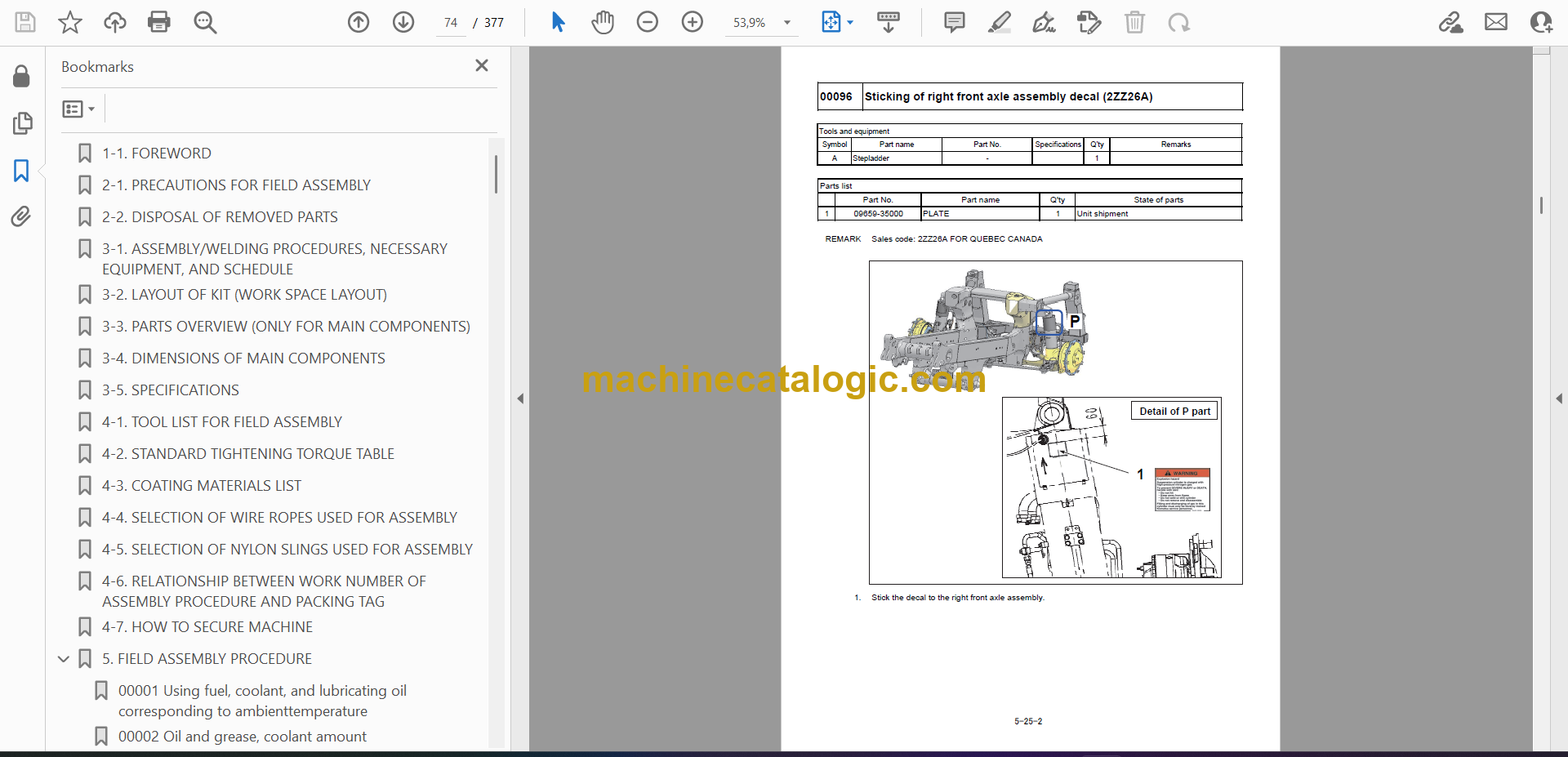Go to previous page arrow

359,22
